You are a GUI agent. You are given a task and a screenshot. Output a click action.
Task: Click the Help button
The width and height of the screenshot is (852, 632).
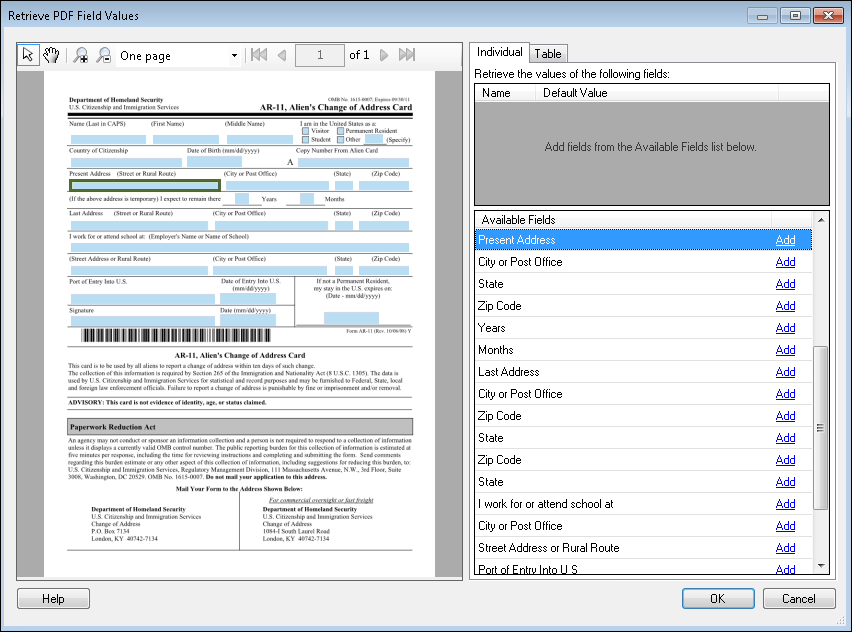click(x=53, y=598)
